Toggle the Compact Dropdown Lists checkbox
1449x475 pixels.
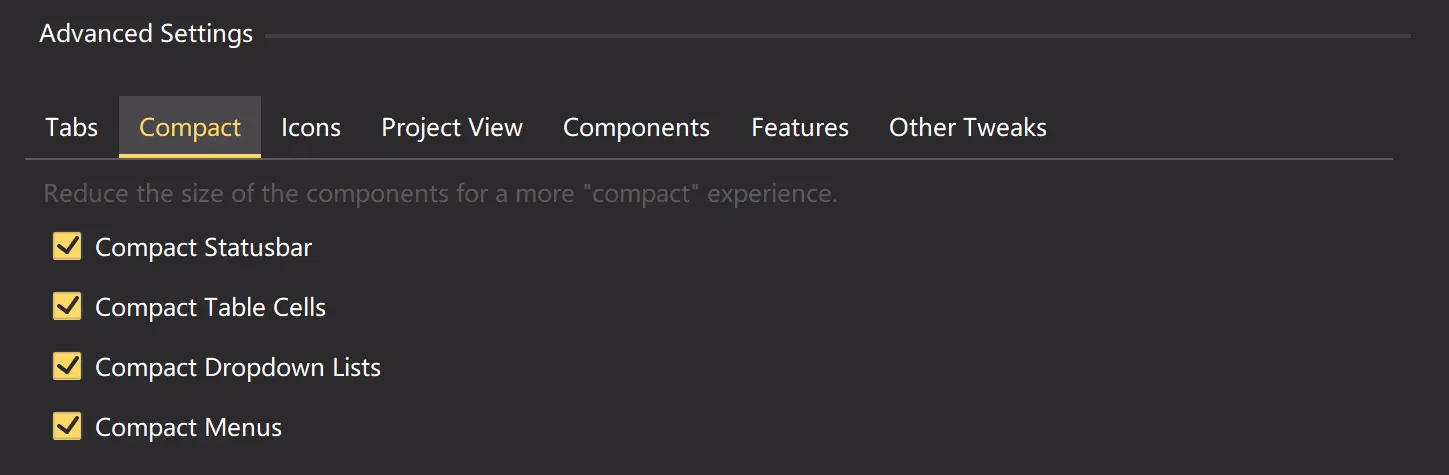[x=67, y=367]
